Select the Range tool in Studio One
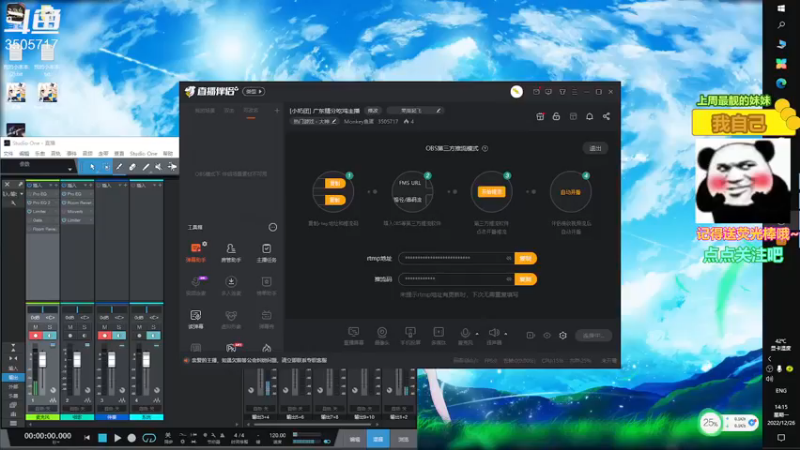This screenshot has height=450, width=800. [106, 167]
